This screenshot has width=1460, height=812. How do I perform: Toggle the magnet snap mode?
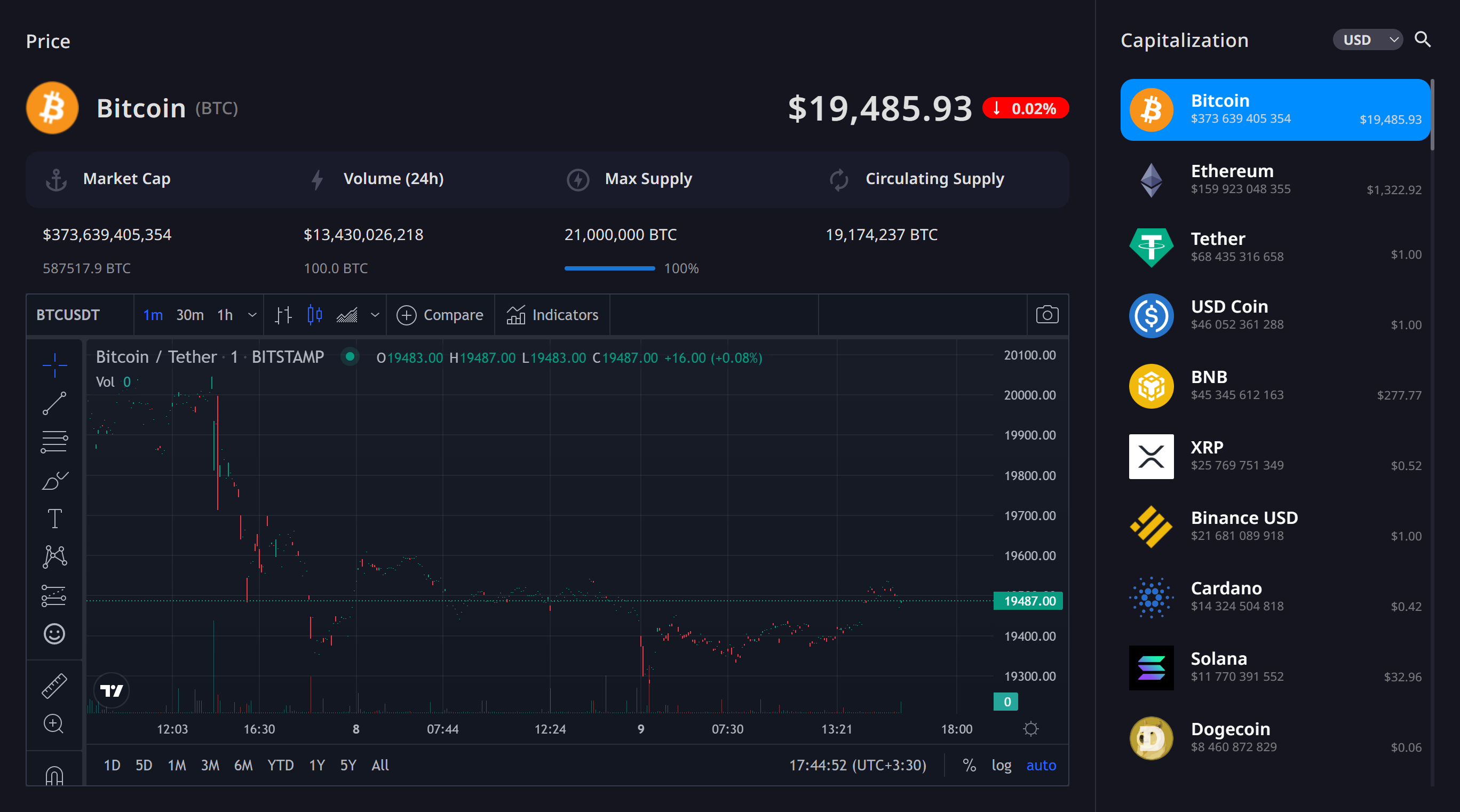tap(54, 775)
